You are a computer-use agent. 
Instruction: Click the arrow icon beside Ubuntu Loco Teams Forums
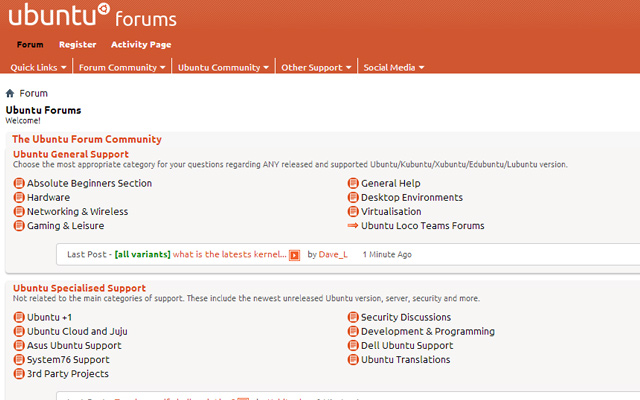coord(352,226)
